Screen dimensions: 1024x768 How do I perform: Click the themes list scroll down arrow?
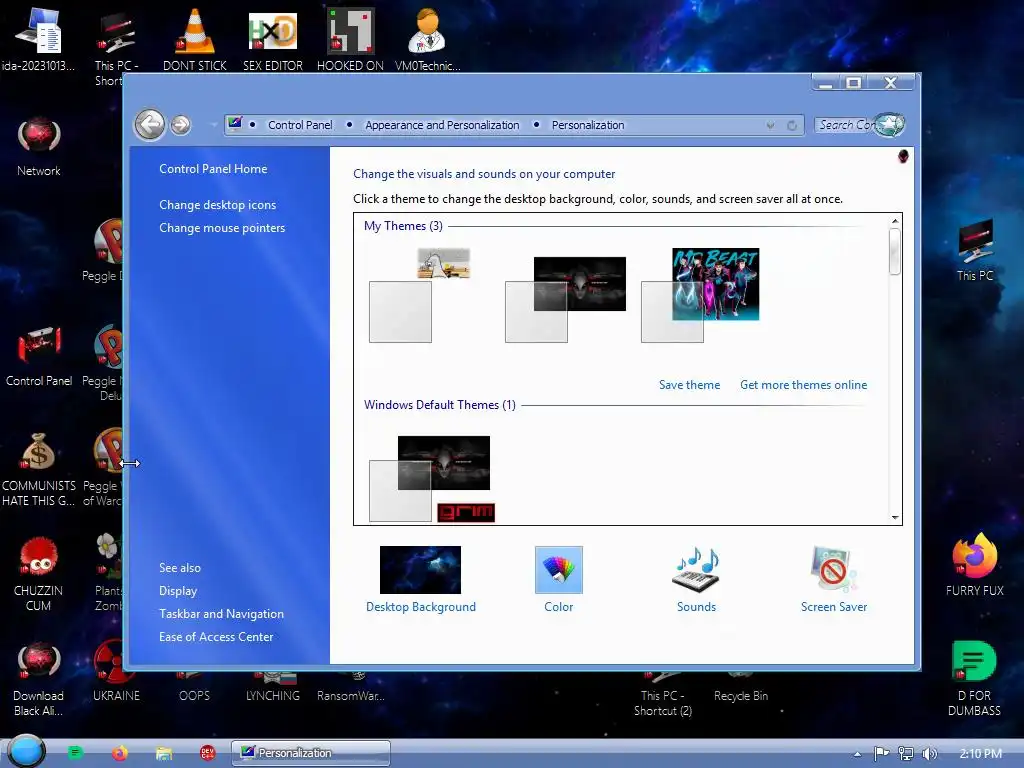click(x=895, y=517)
